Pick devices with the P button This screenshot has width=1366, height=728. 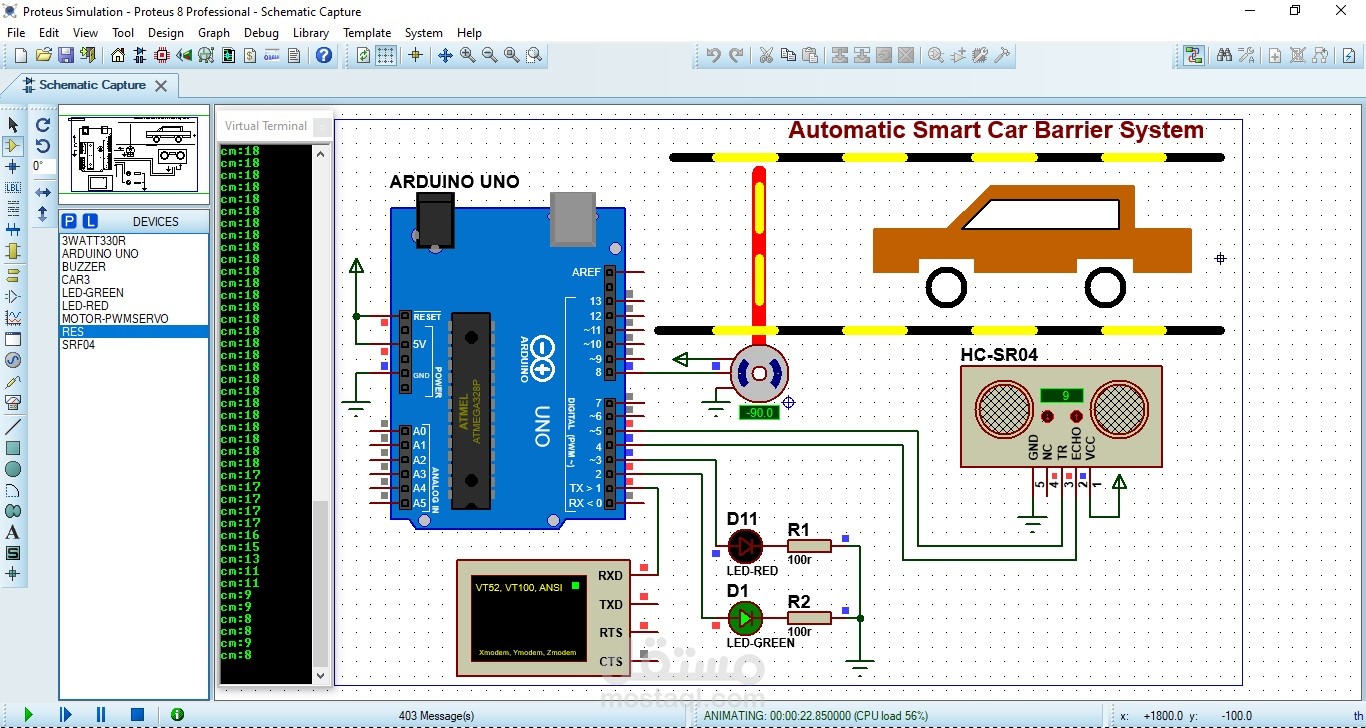click(69, 221)
